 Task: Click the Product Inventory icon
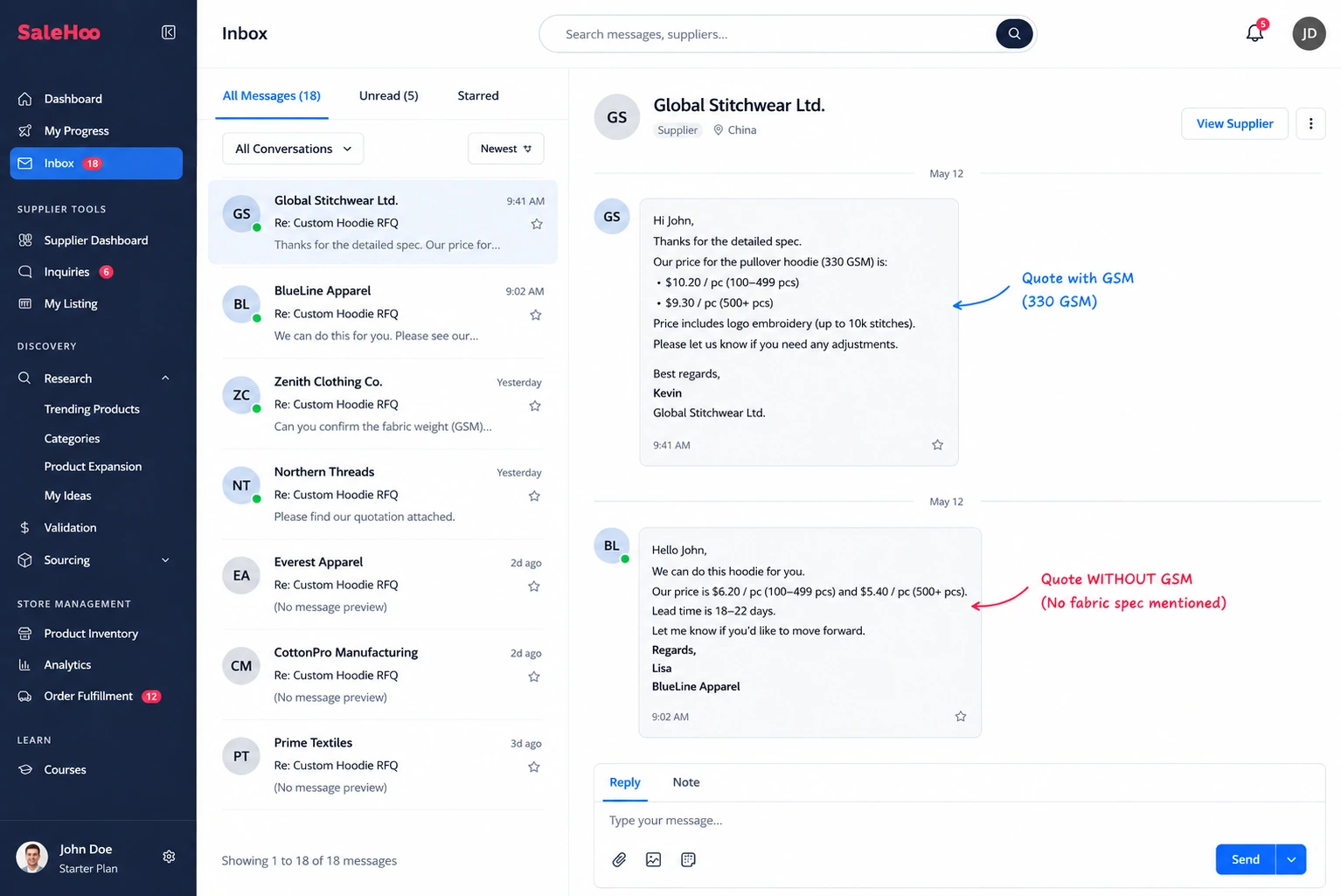tap(25, 633)
